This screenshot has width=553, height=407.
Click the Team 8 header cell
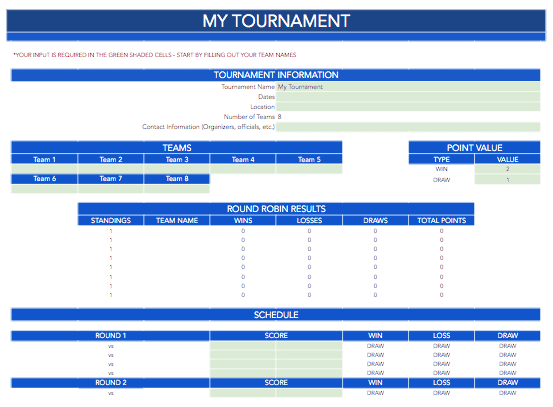tap(177, 179)
